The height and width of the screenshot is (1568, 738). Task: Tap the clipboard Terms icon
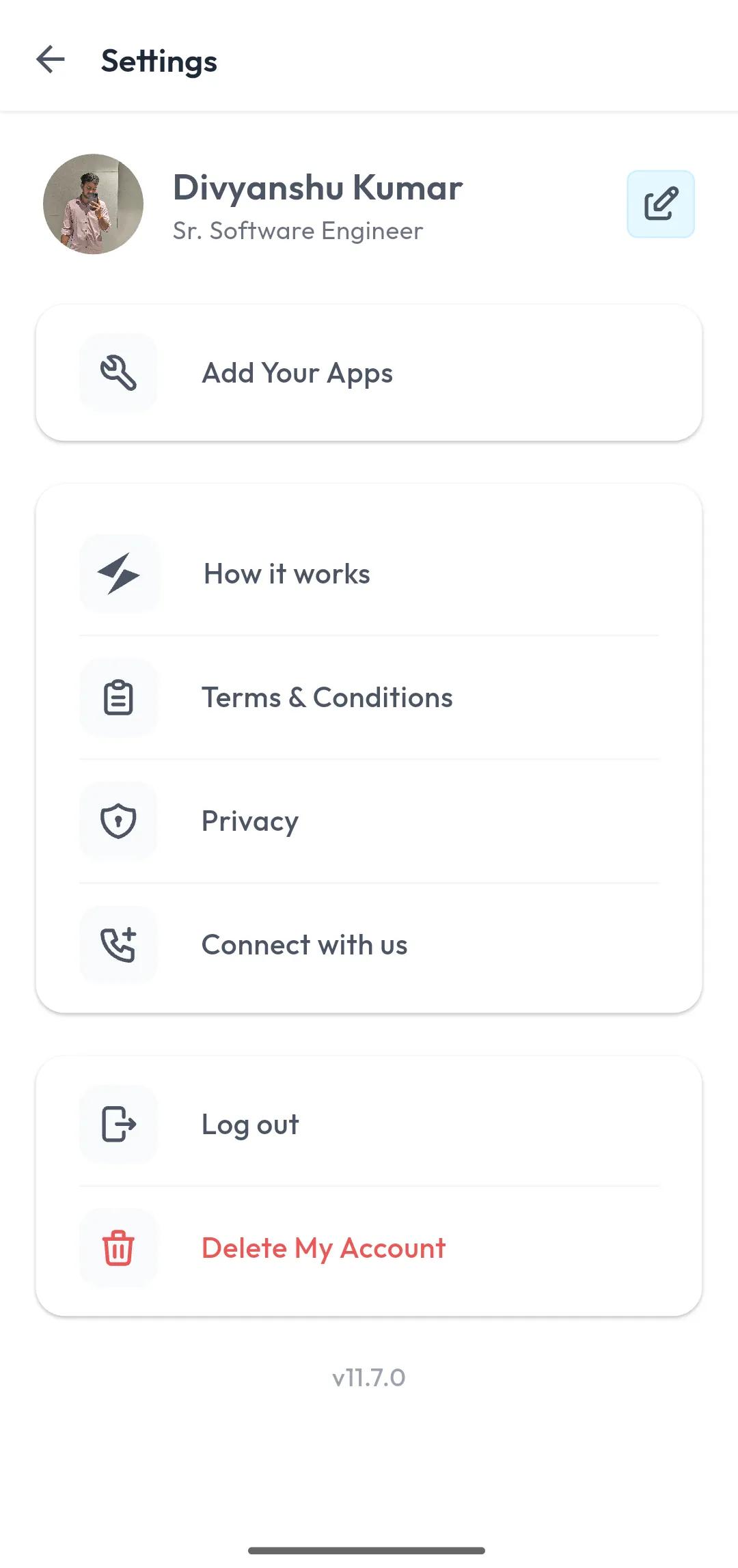point(118,698)
